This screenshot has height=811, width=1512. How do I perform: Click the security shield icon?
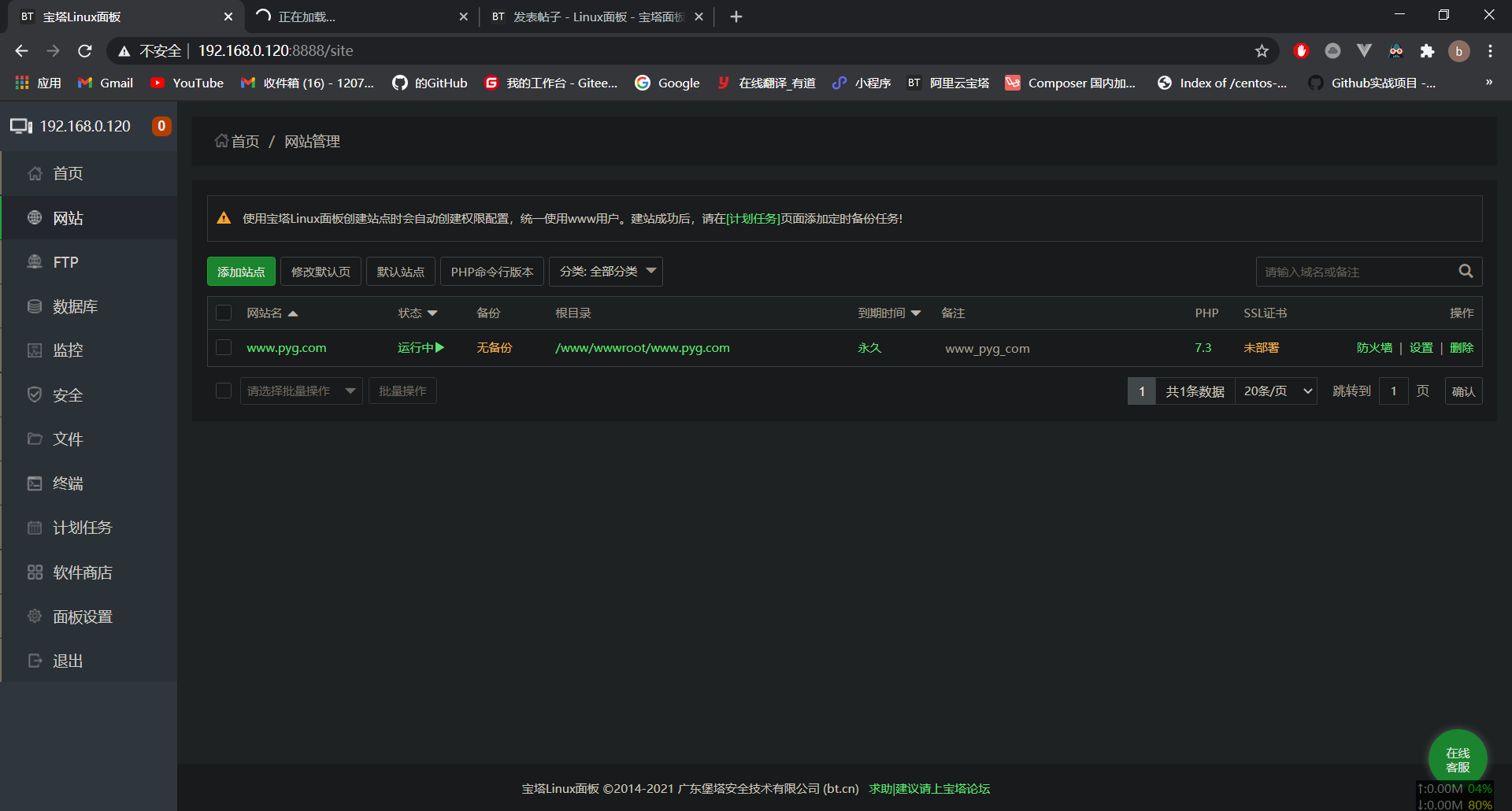pyautogui.click(x=35, y=394)
